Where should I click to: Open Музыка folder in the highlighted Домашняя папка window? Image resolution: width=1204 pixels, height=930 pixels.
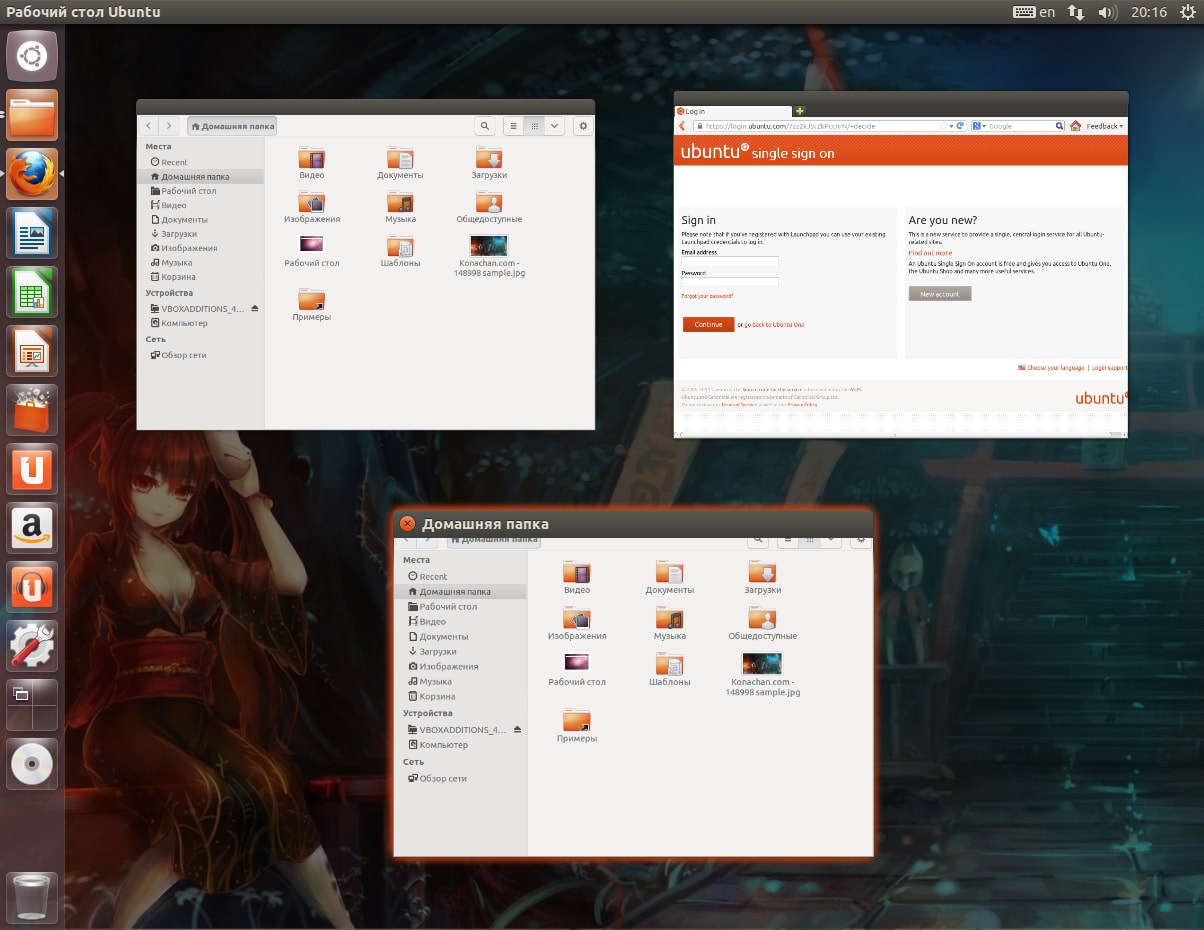click(670, 625)
